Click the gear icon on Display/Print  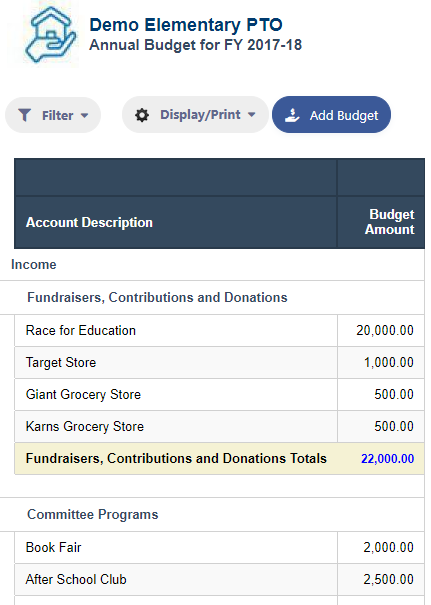(x=142, y=115)
